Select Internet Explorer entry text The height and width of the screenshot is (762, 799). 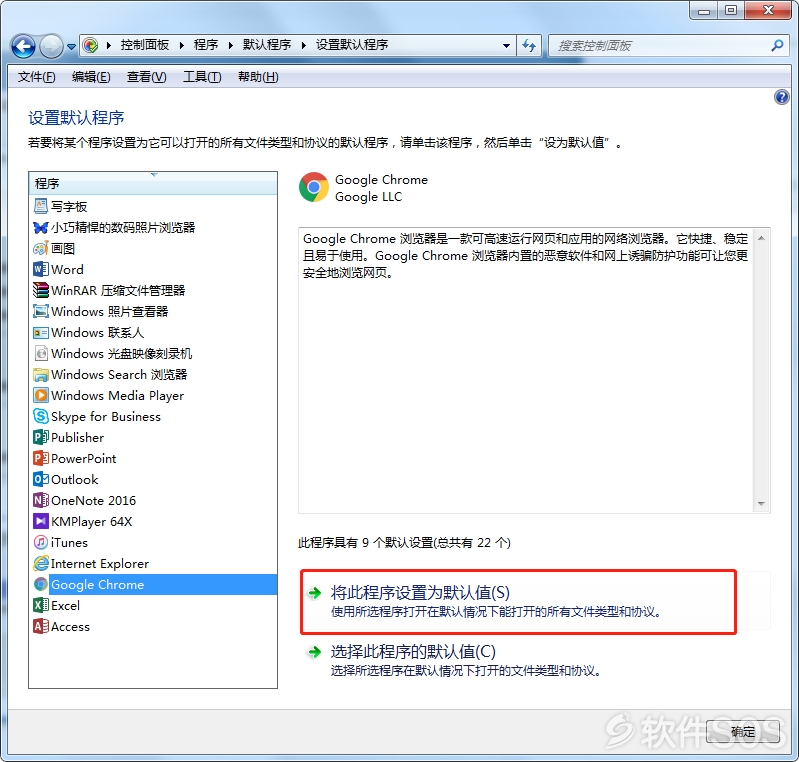point(100,563)
